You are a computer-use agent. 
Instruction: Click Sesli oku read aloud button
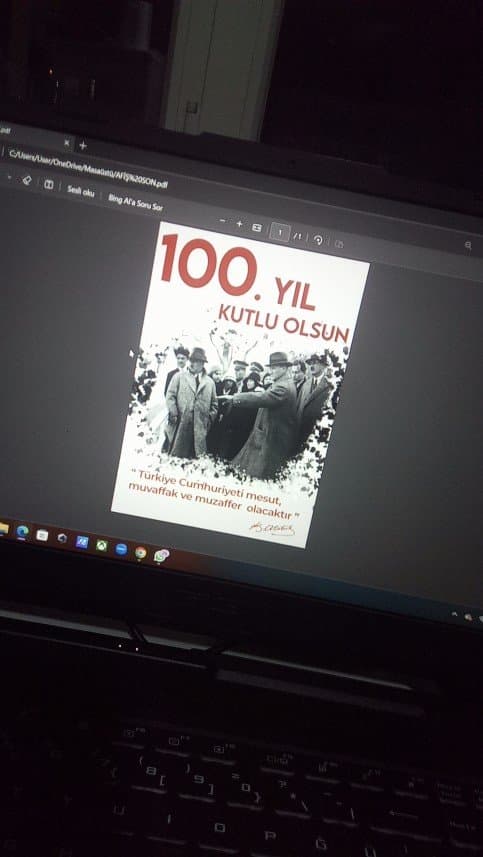(81, 192)
